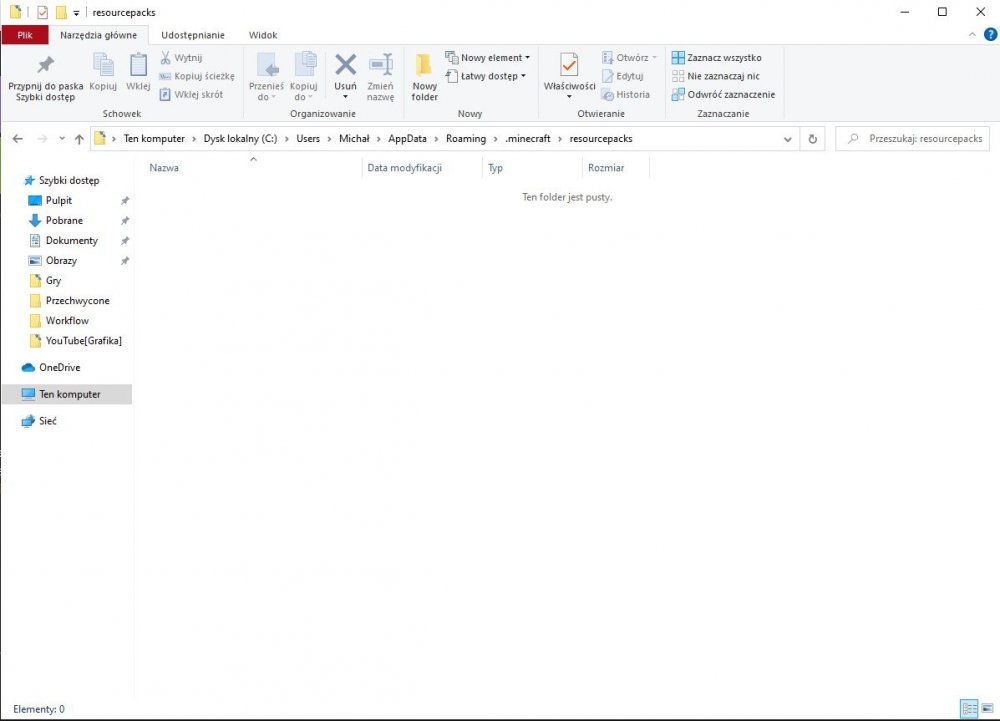Refresh the folder view
Image resolution: width=1000 pixels, height=721 pixels.
812,139
